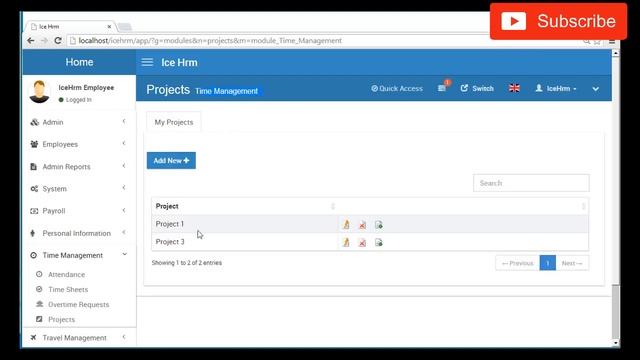Open a new browser tab
This screenshot has height=360, width=640.
pyautogui.click(x=125, y=27)
